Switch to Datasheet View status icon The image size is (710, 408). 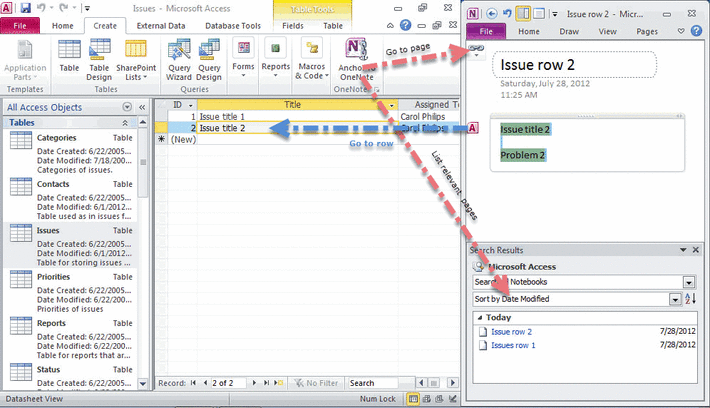[413, 399]
